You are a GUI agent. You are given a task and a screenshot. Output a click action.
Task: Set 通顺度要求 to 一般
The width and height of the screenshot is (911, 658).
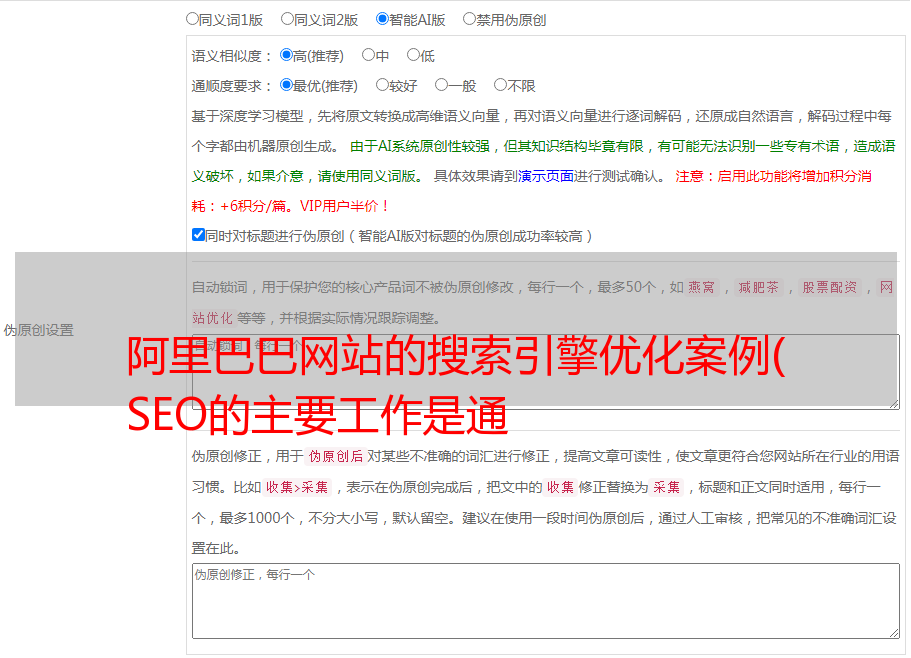(442, 85)
